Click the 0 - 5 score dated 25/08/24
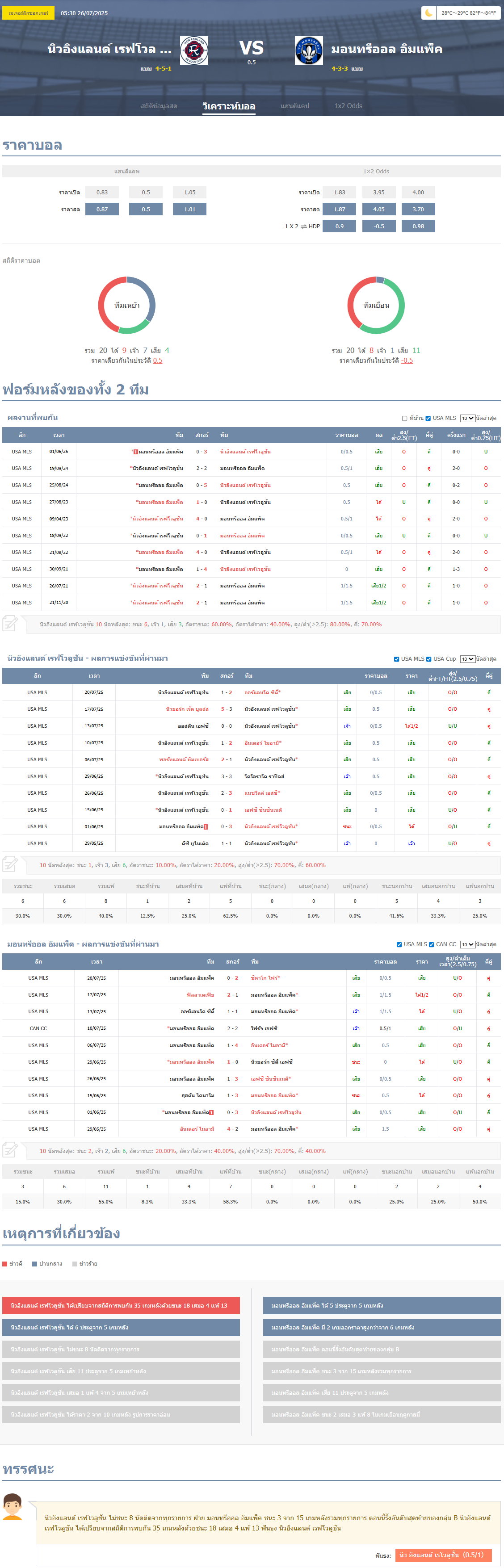The image size is (504, 1568). (202, 485)
